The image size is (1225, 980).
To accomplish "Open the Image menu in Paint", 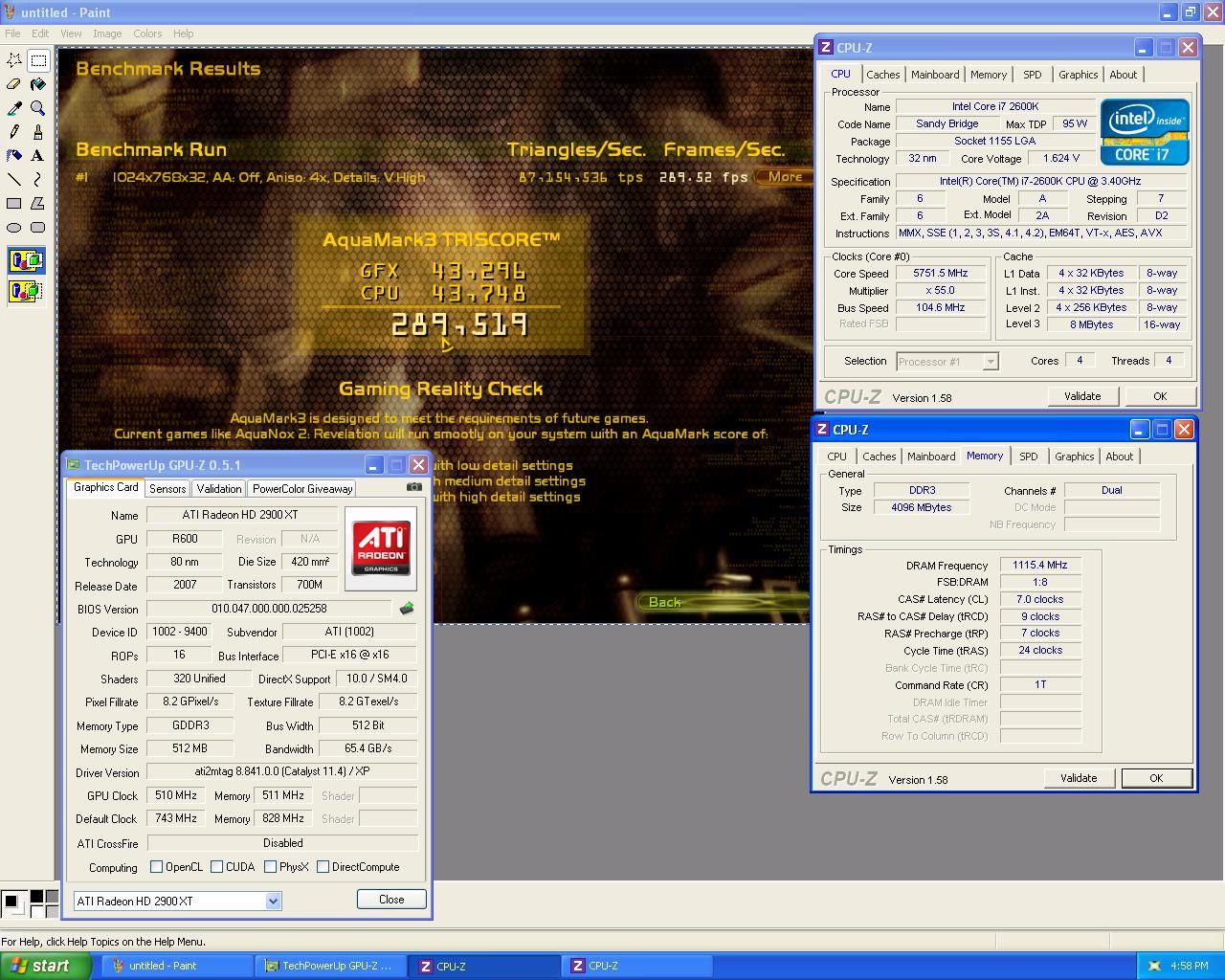I will 107,33.
